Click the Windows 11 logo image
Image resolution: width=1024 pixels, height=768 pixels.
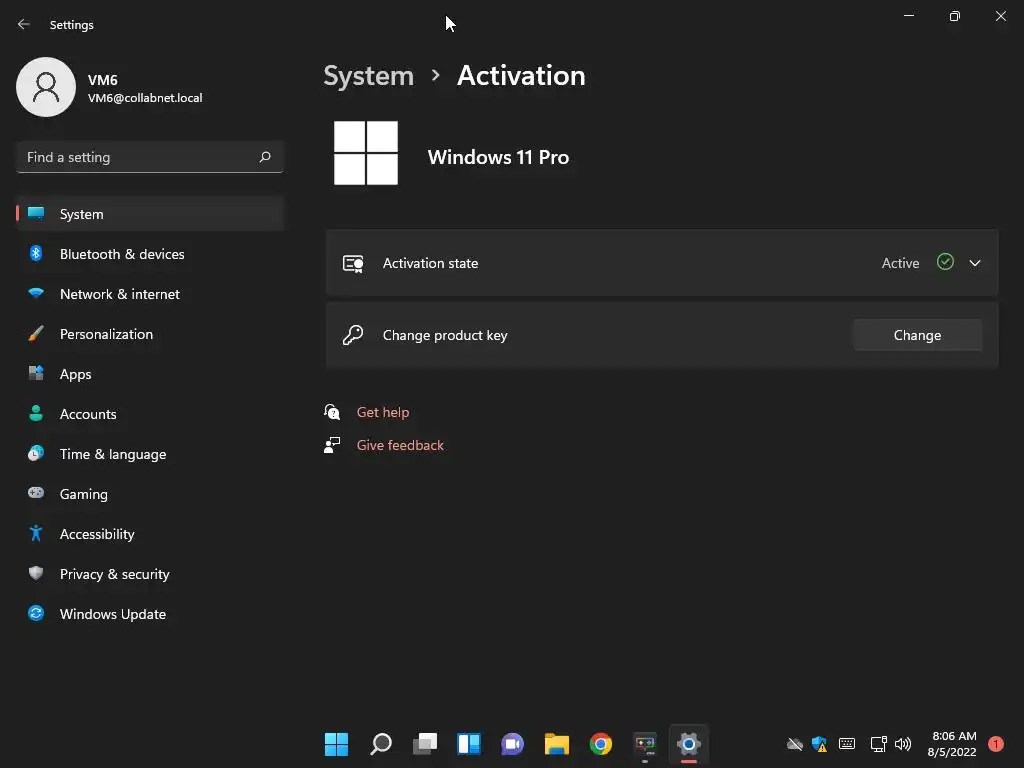click(366, 153)
